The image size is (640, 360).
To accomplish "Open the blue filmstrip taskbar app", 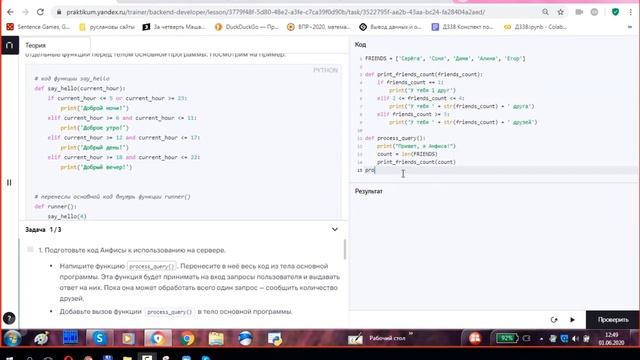I will point(70,338).
